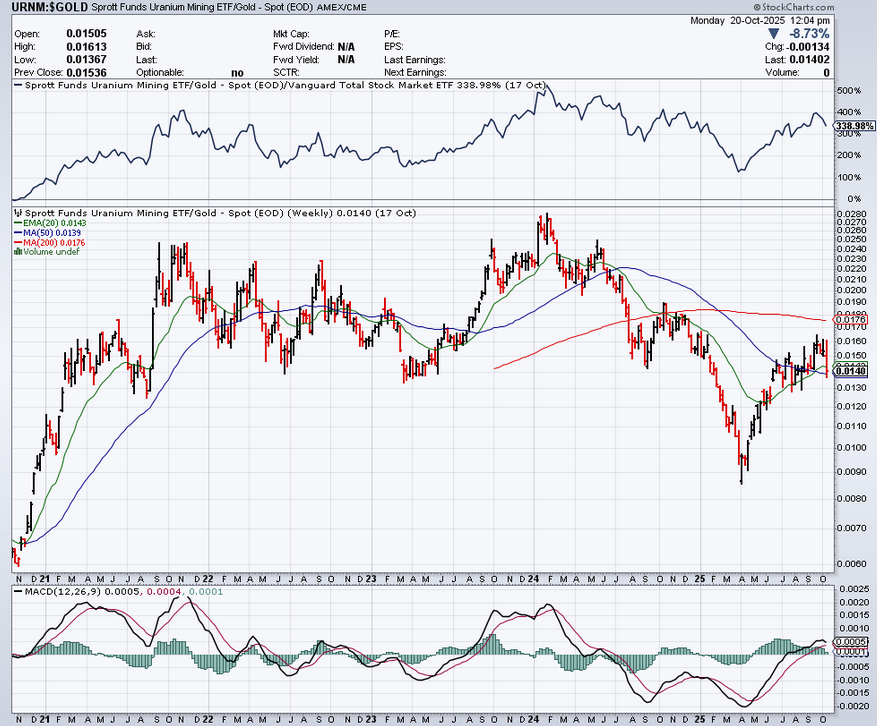Screen dimensions: 877x726
Task: Click the 'Mkt Cap:' label
Action: pyautogui.click(x=291, y=34)
